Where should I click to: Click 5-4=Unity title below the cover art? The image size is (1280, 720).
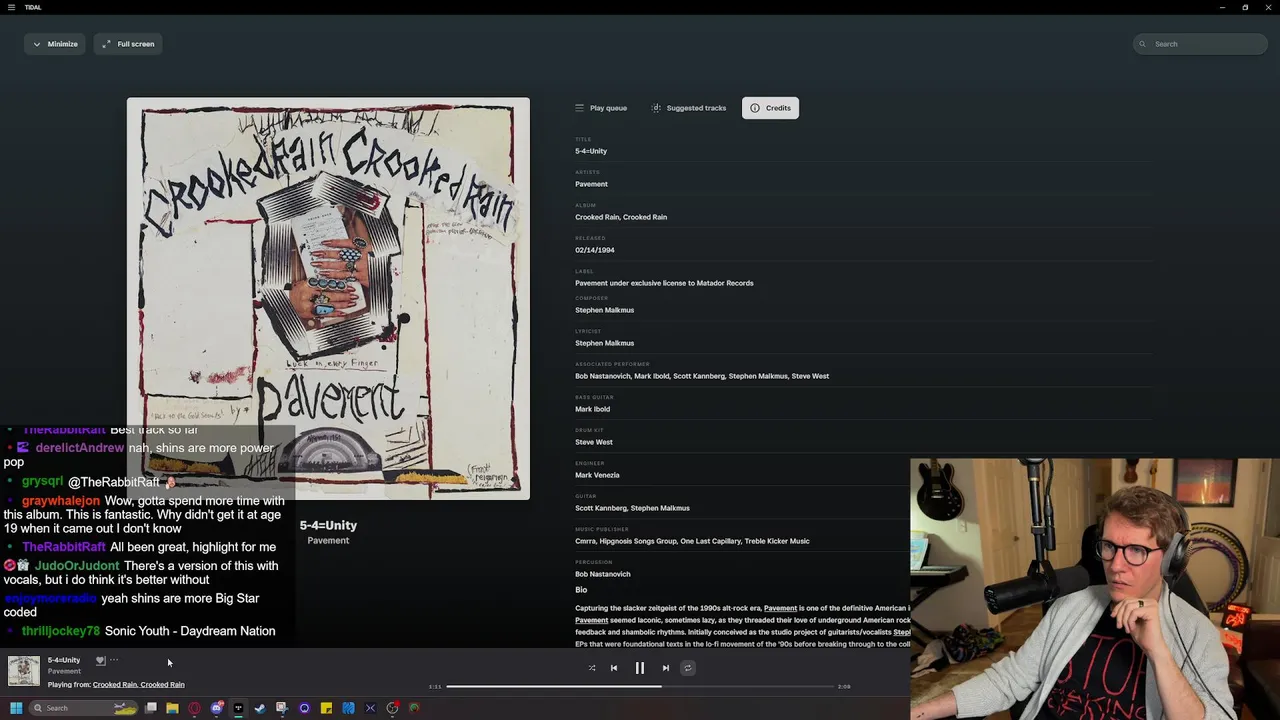coord(328,525)
